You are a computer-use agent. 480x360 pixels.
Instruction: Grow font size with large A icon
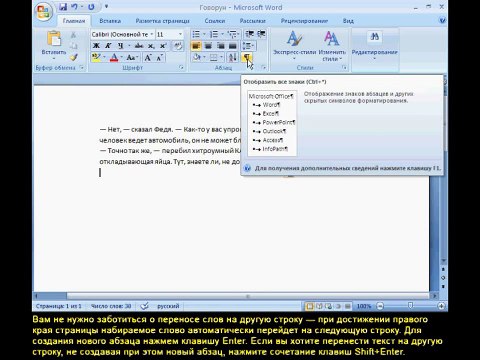click(x=148, y=57)
